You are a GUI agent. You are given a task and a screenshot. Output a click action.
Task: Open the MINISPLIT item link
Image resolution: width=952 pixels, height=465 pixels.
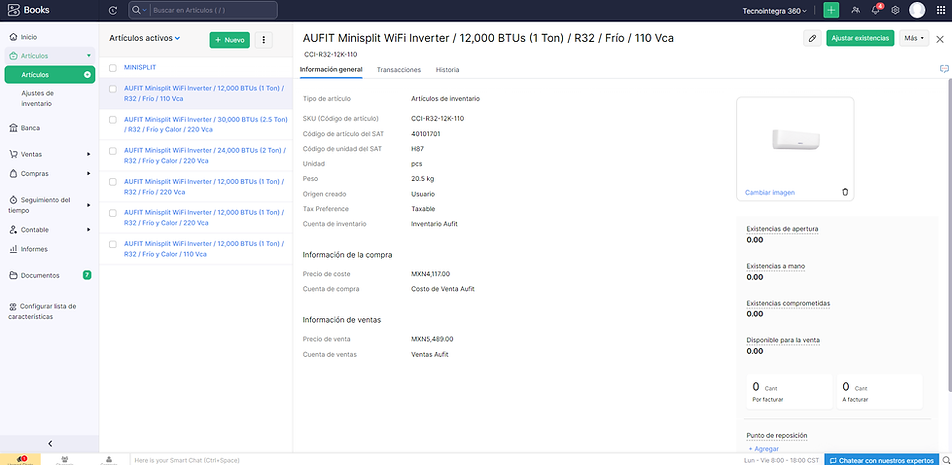pos(140,67)
